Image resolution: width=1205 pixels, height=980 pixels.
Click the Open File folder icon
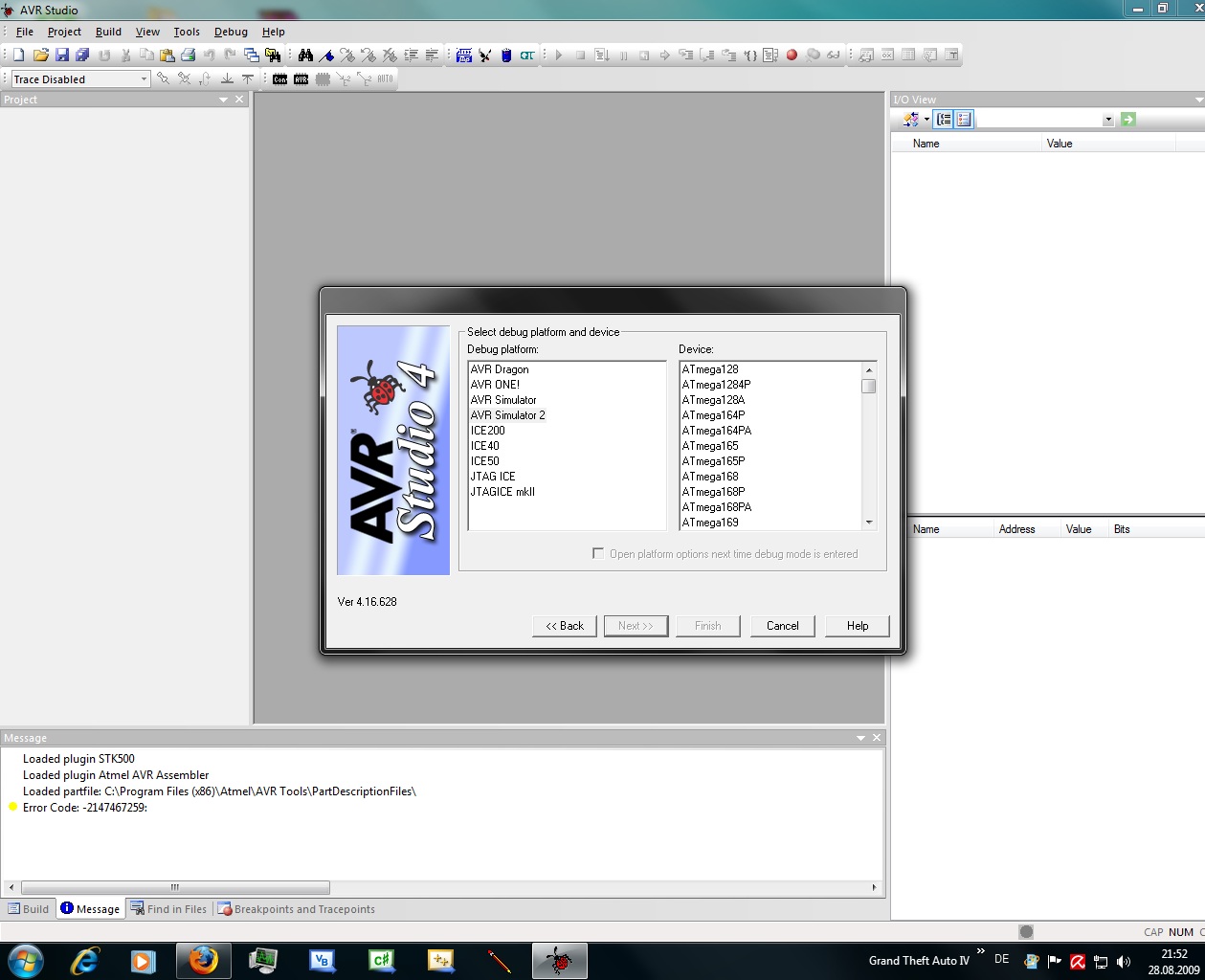pos(40,56)
